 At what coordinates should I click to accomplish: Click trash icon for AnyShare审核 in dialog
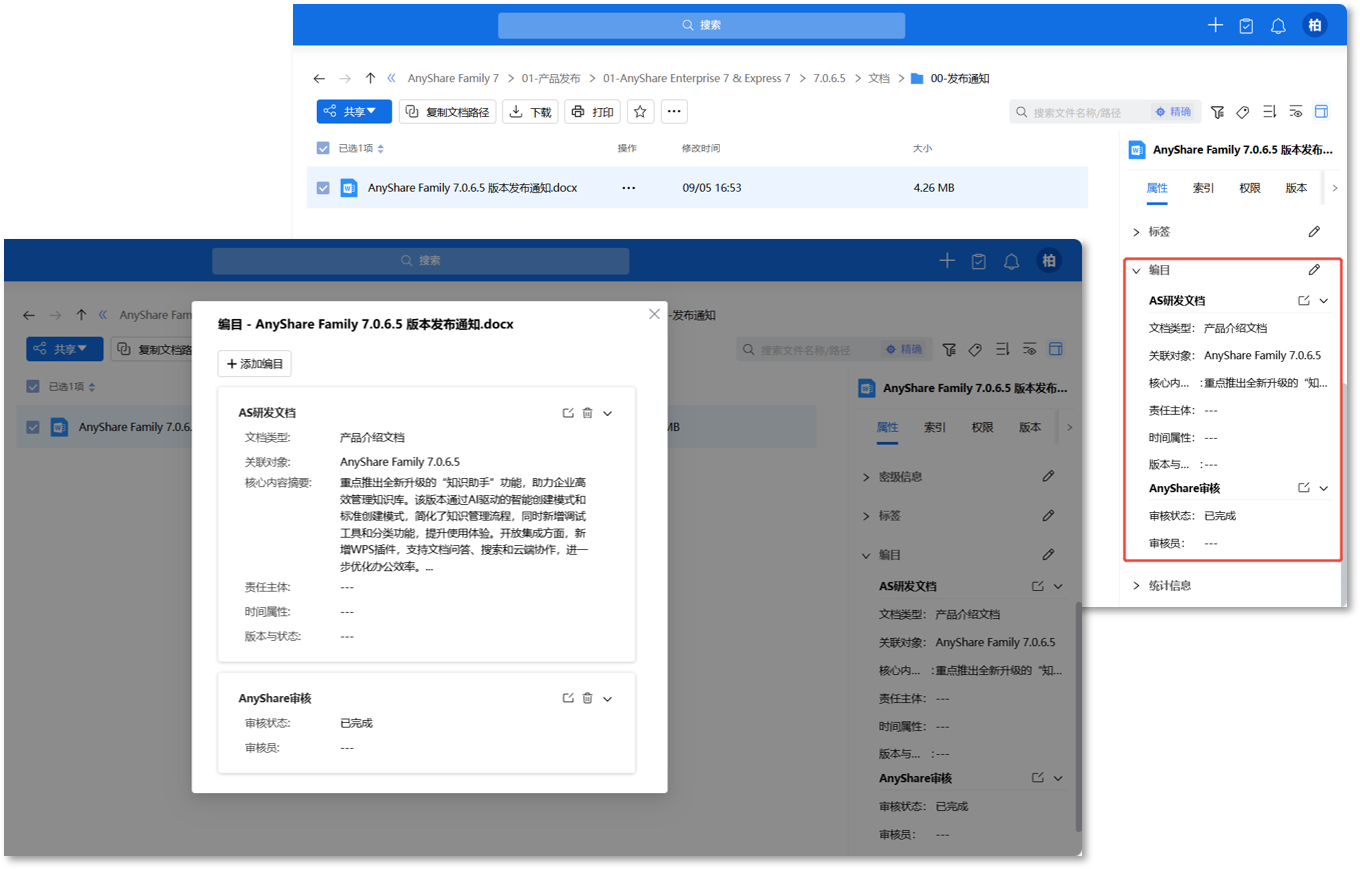[x=587, y=698]
